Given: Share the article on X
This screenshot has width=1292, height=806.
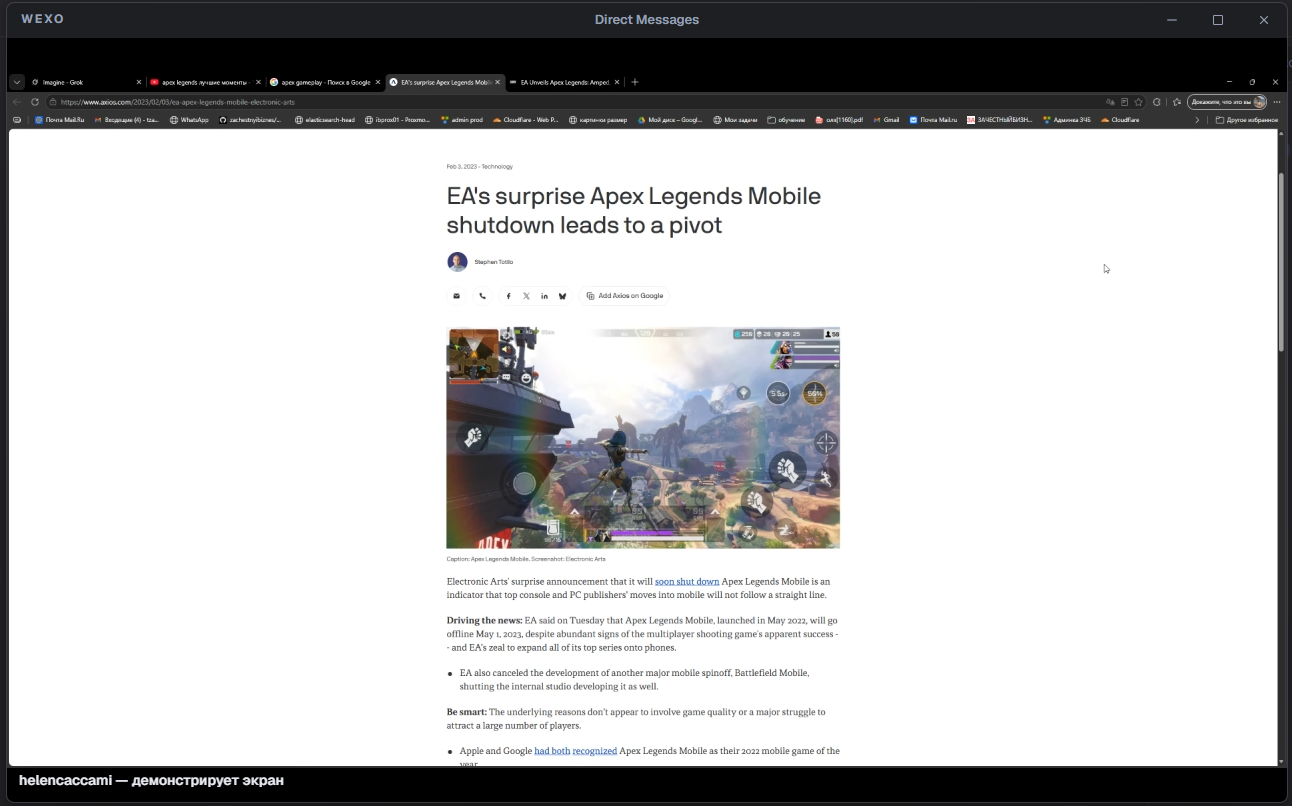Looking at the screenshot, I should [526, 296].
